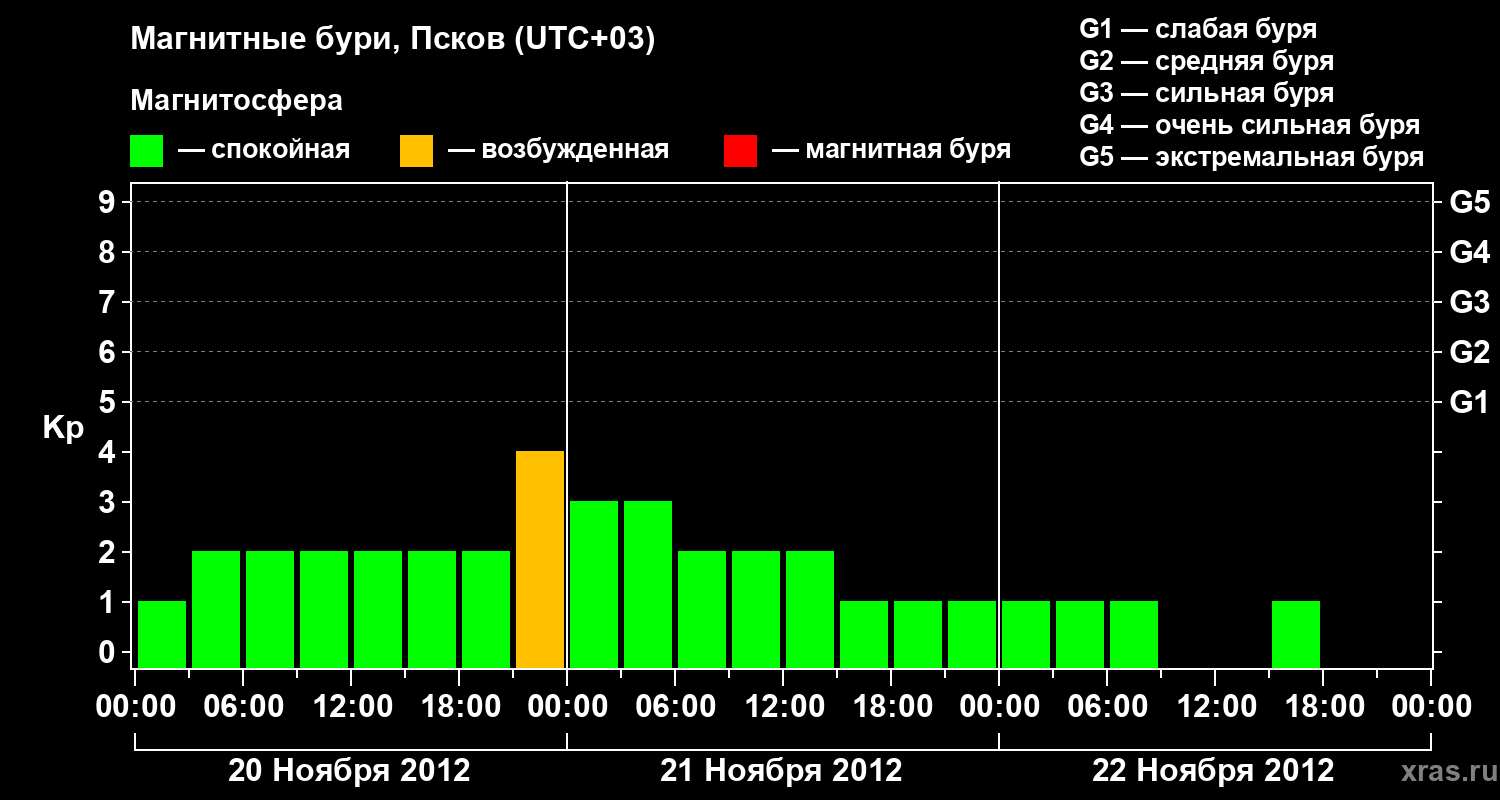
Task: Select the 03:00–06:00 Kp 2 bar on 20 Ноября
Action: (216, 609)
